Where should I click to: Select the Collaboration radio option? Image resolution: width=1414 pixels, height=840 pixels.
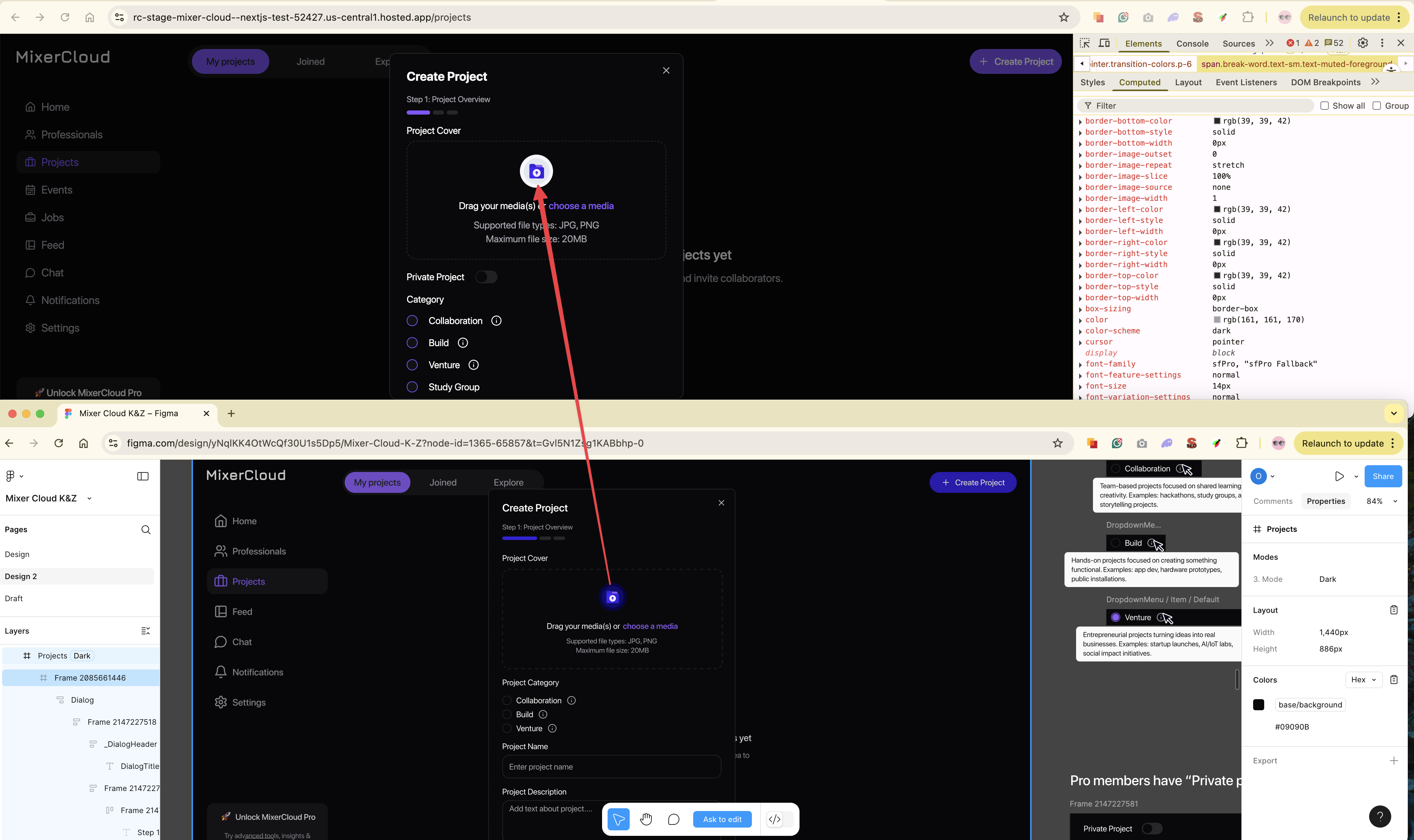(412, 321)
